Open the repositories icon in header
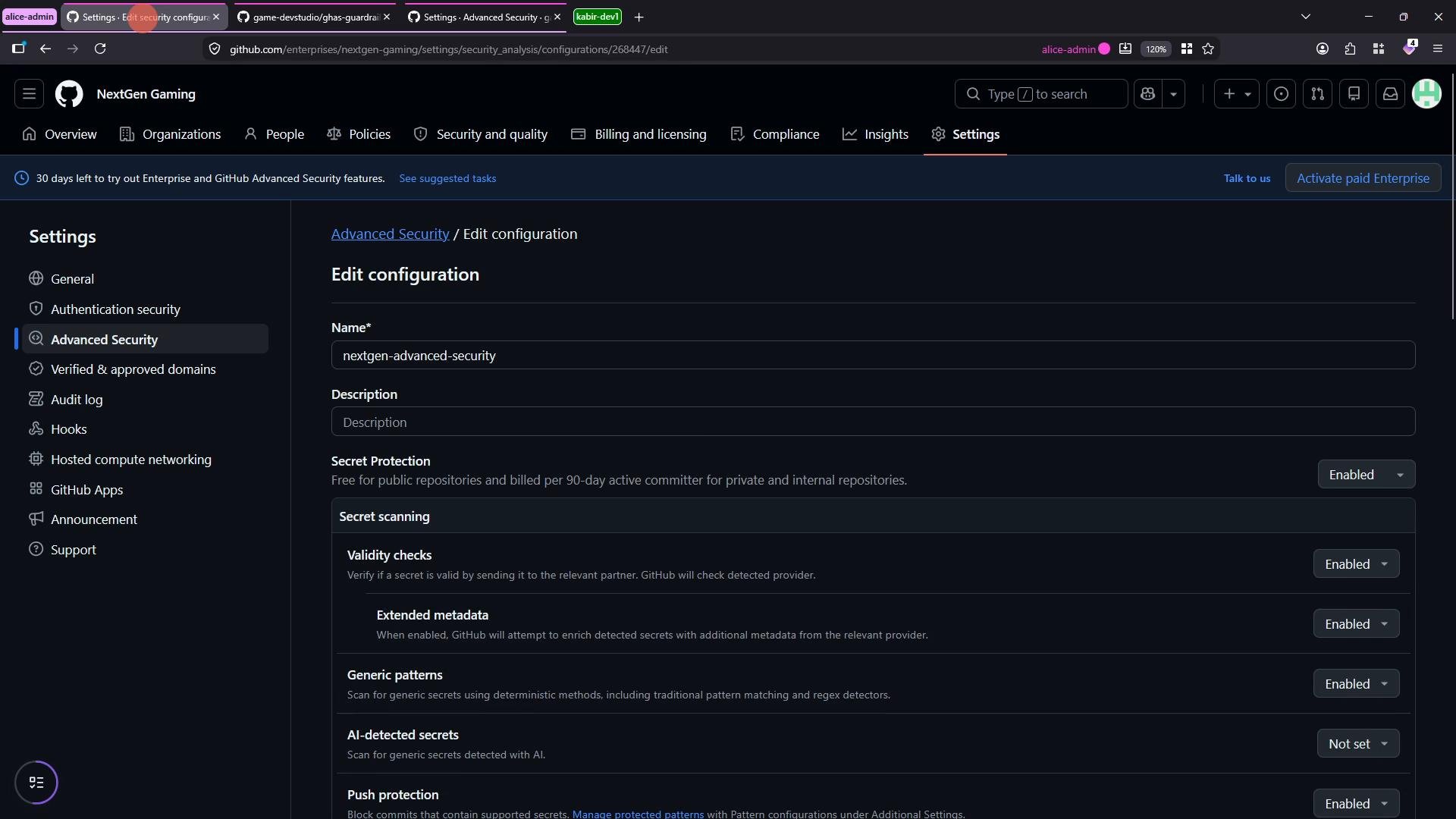Image resolution: width=1456 pixels, height=819 pixels. tap(1354, 94)
